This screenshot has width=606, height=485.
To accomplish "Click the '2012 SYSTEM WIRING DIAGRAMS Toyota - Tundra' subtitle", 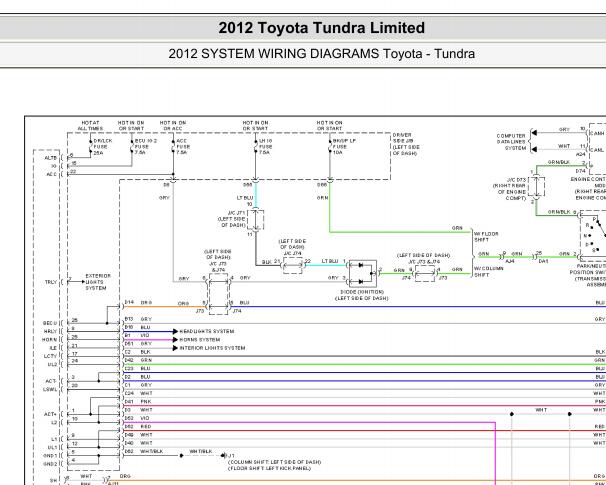I will pos(322,53).
